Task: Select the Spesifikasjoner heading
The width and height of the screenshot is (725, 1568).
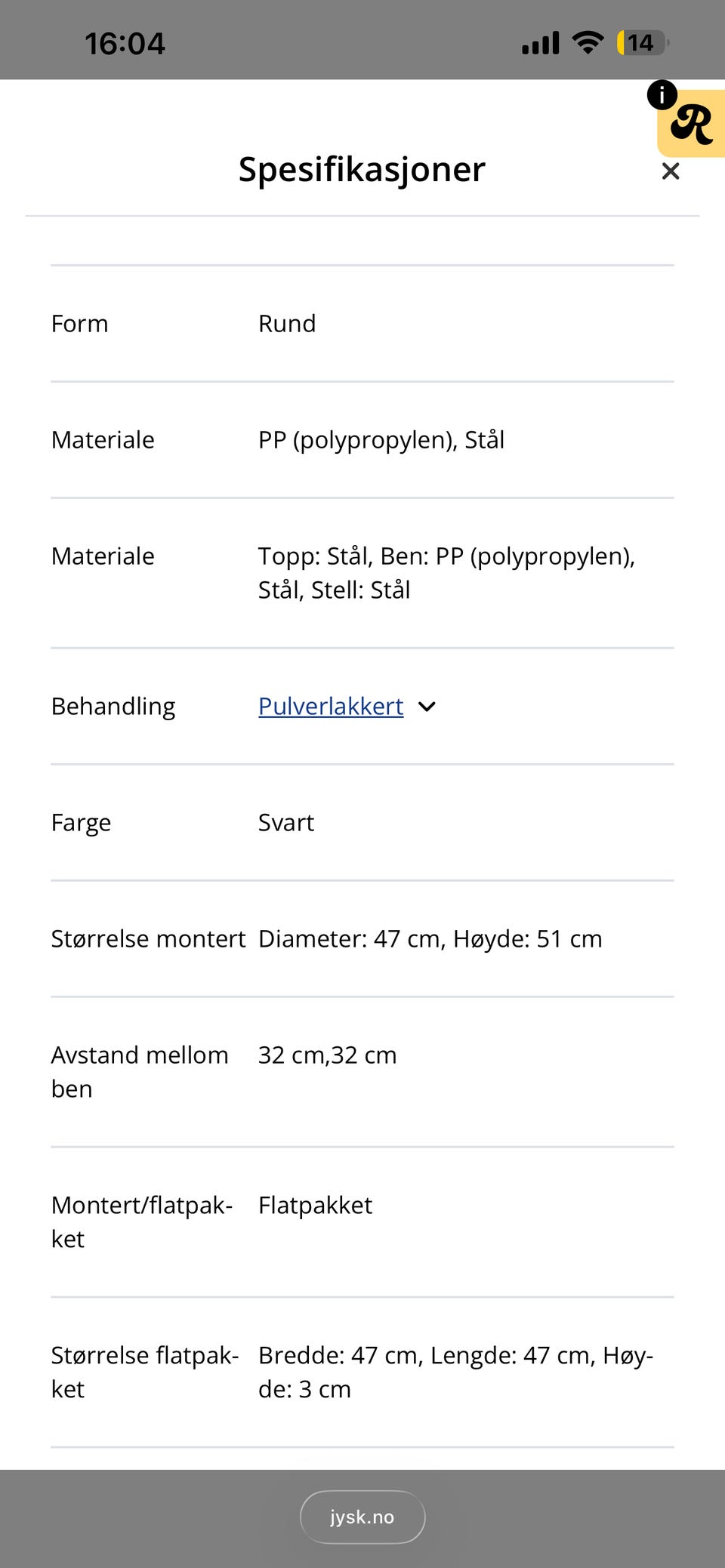Action: point(362,169)
